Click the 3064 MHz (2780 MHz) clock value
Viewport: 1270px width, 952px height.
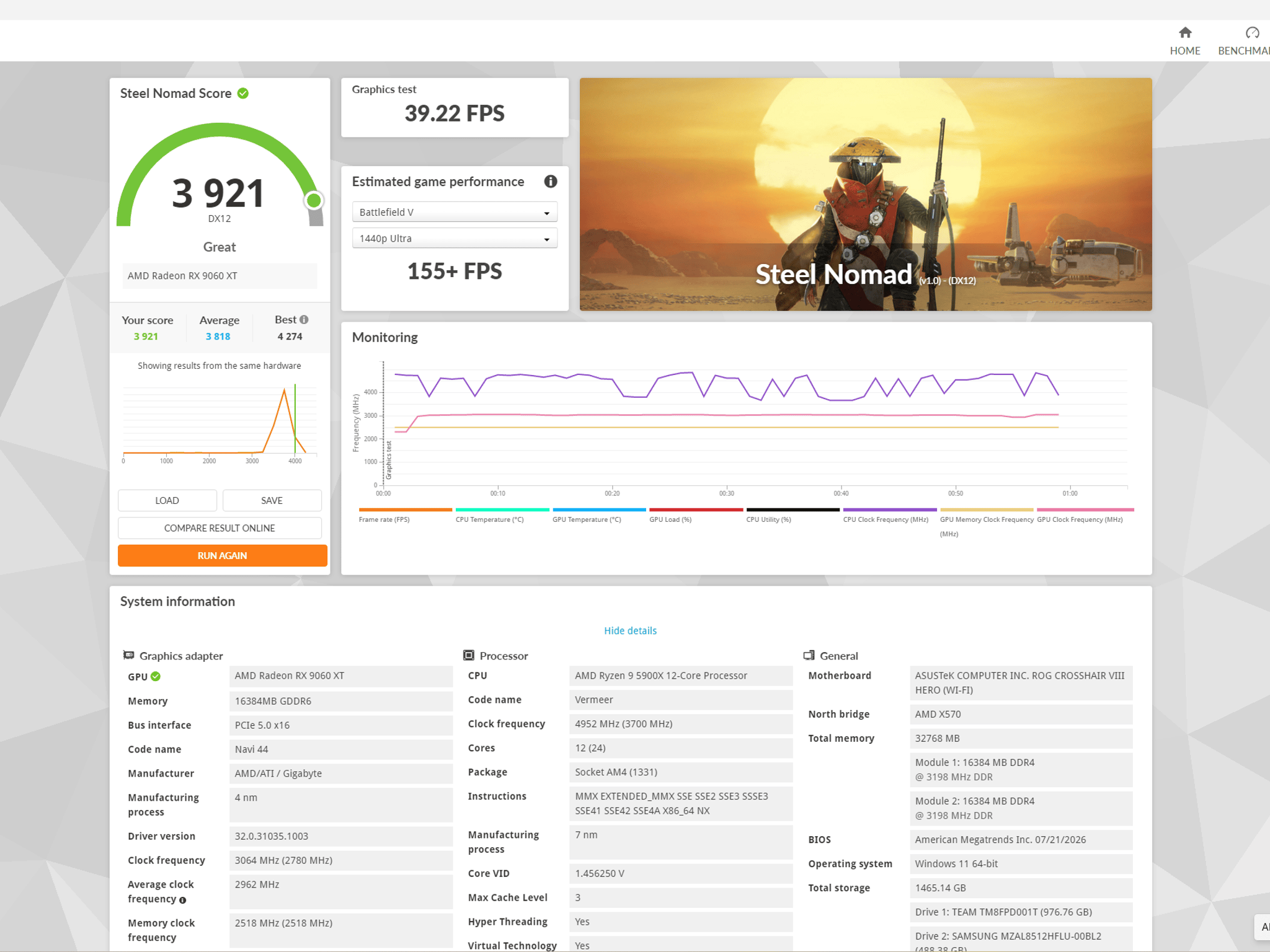(341, 860)
